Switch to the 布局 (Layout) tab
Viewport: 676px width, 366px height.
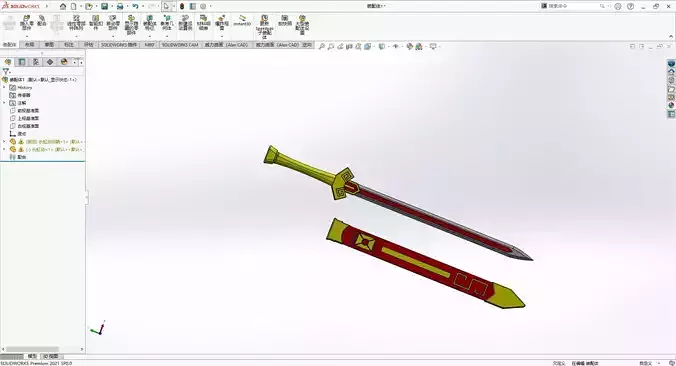tap(29, 44)
